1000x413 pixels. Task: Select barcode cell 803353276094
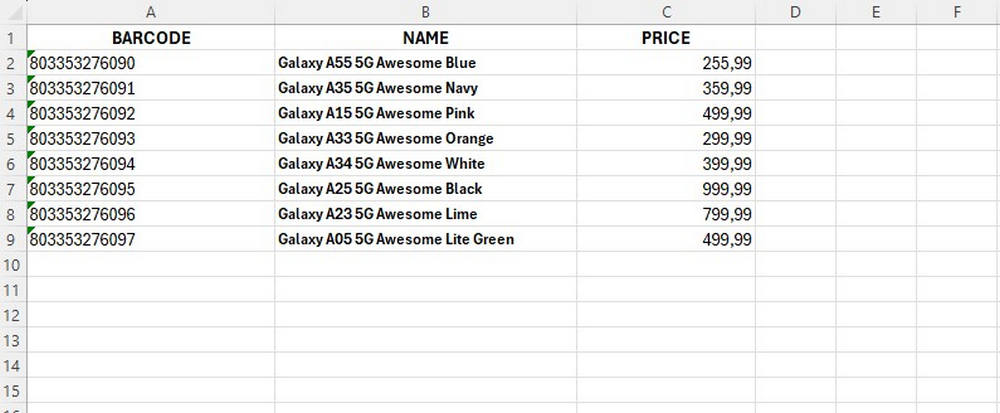151,163
